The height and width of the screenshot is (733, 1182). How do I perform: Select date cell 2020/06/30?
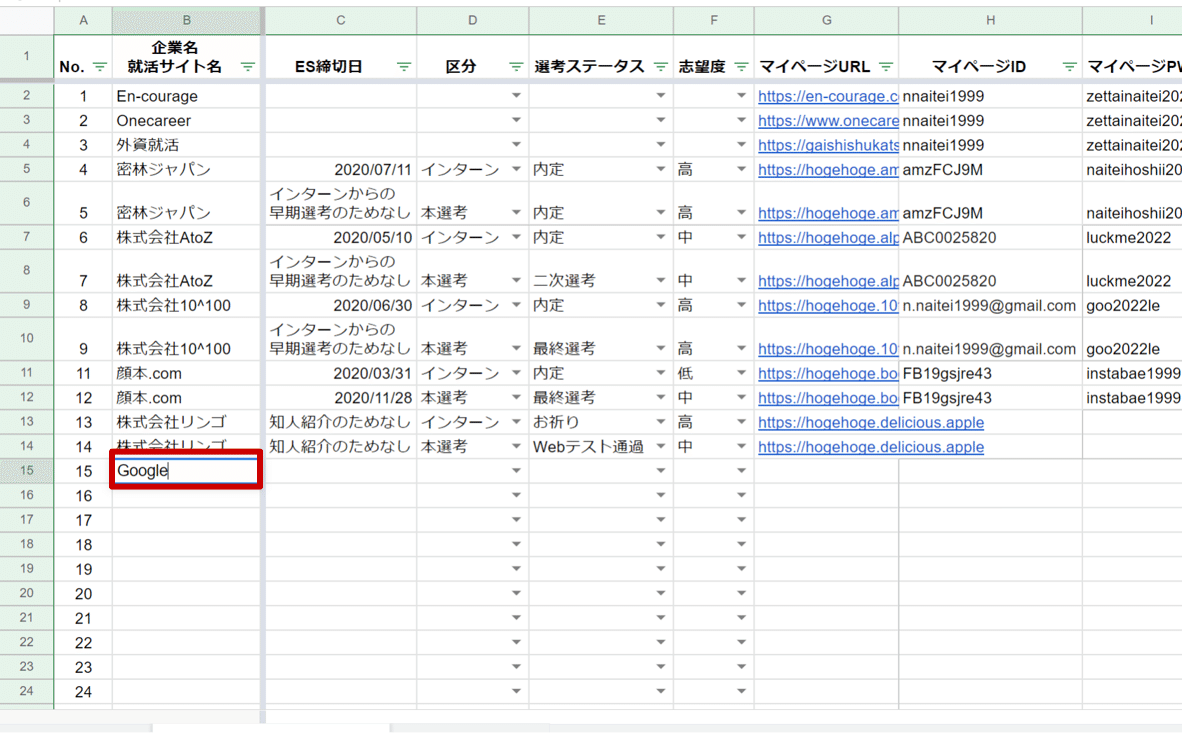point(341,305)
